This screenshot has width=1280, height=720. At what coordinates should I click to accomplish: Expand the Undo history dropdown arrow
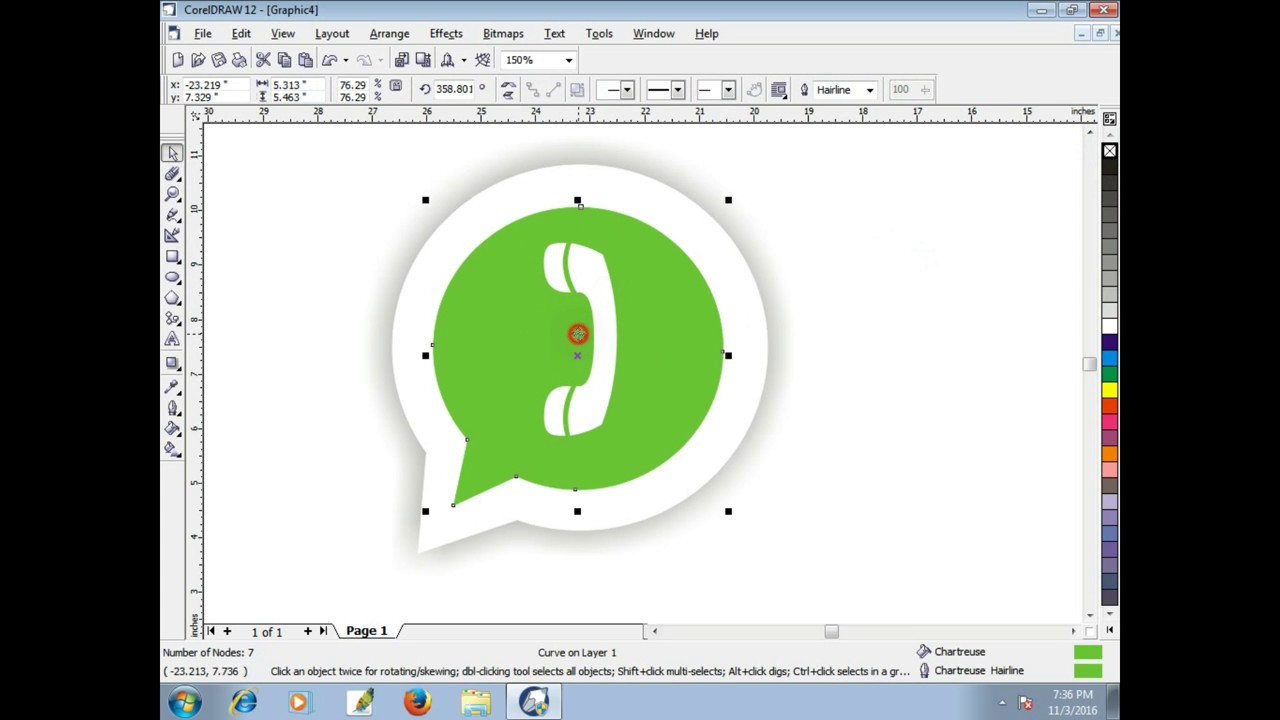point(346,60)
